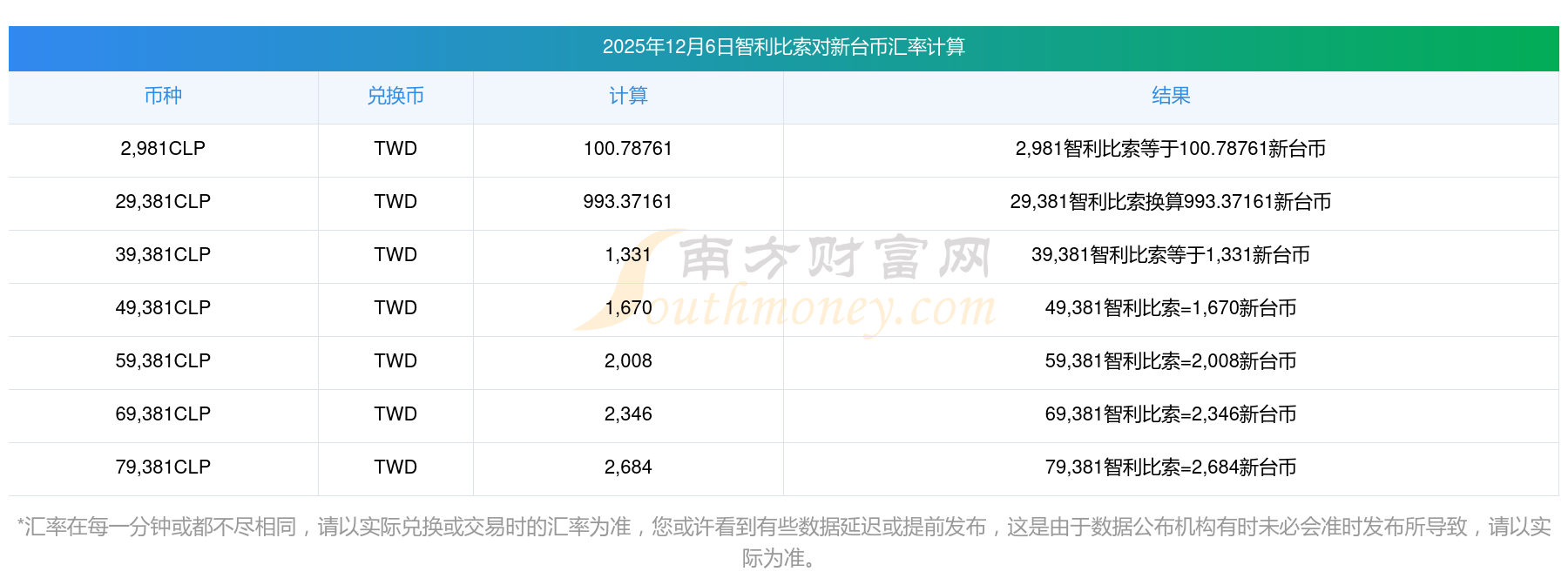Screen dimensions: 1568x585
Task: Click TWD in the 79,381CLP row
Action: [x=395, y=467]
